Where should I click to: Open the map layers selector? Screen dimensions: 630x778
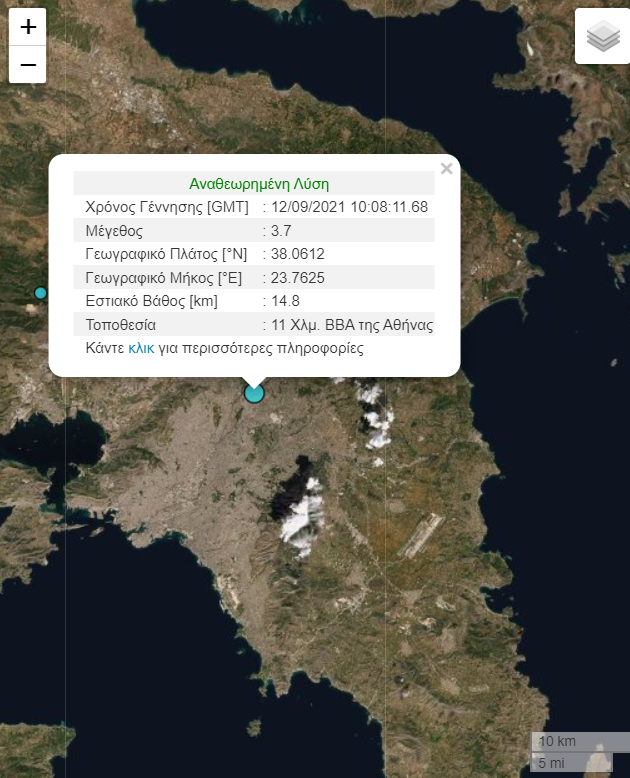[602, 37]
